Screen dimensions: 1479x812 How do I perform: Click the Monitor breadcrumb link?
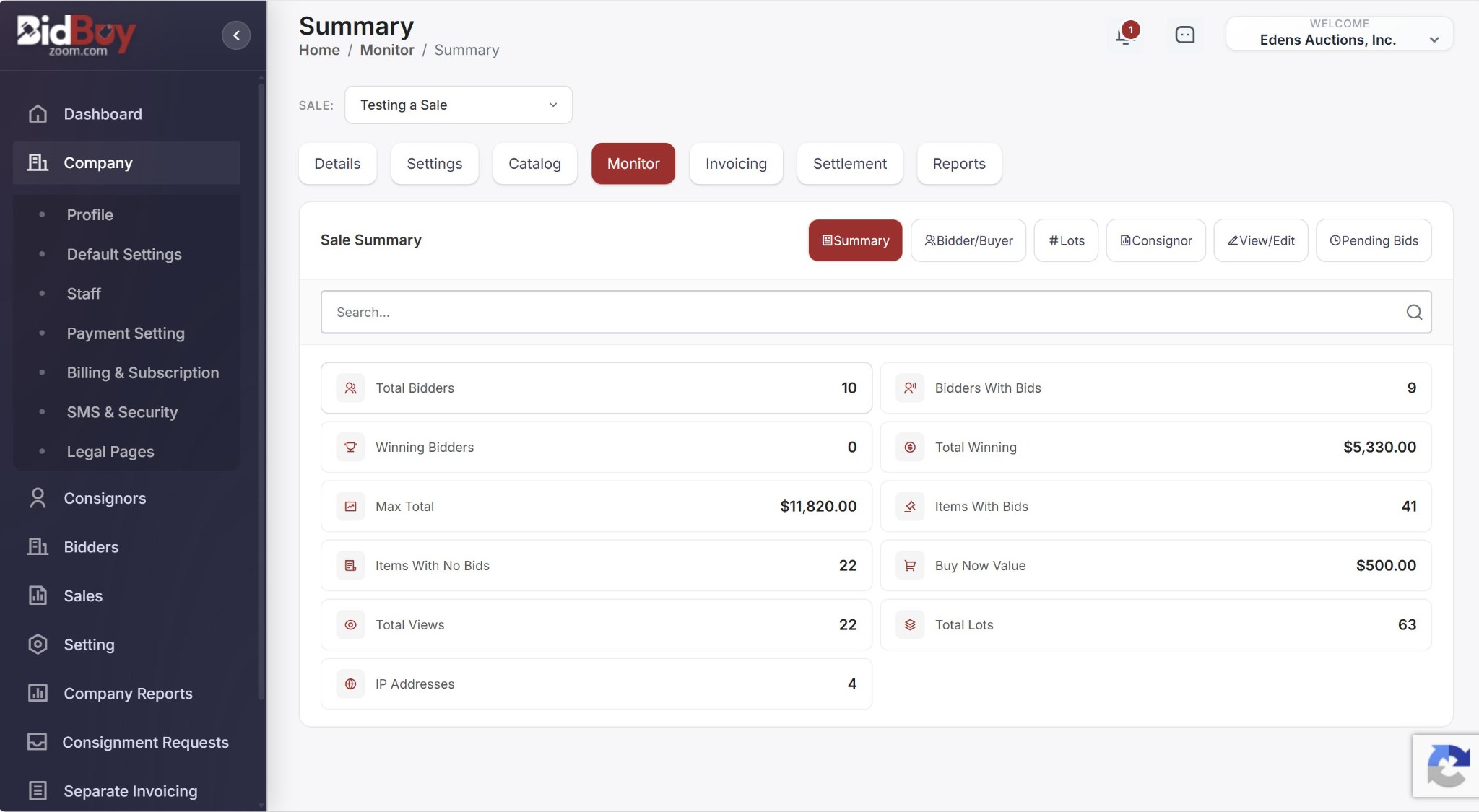(387, 50)
